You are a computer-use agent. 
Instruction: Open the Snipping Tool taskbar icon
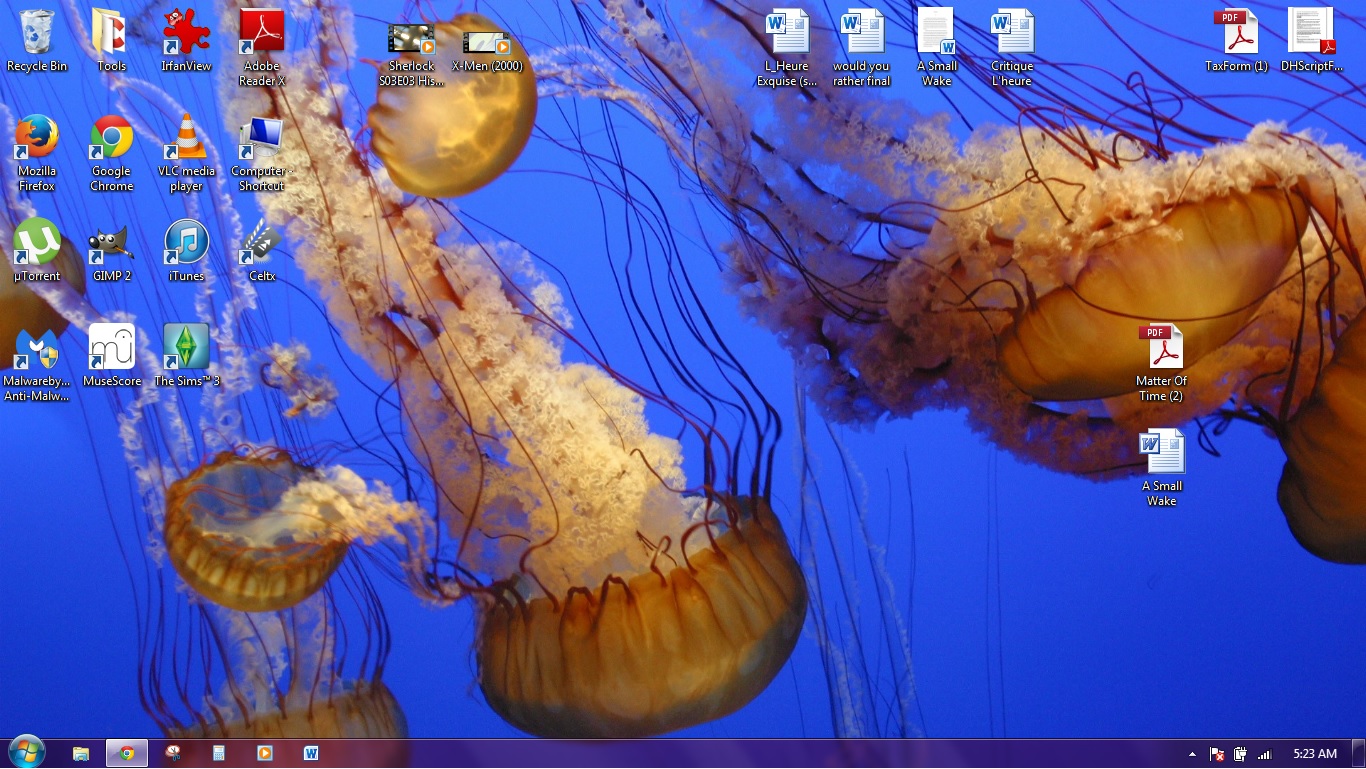click(173, 753)
